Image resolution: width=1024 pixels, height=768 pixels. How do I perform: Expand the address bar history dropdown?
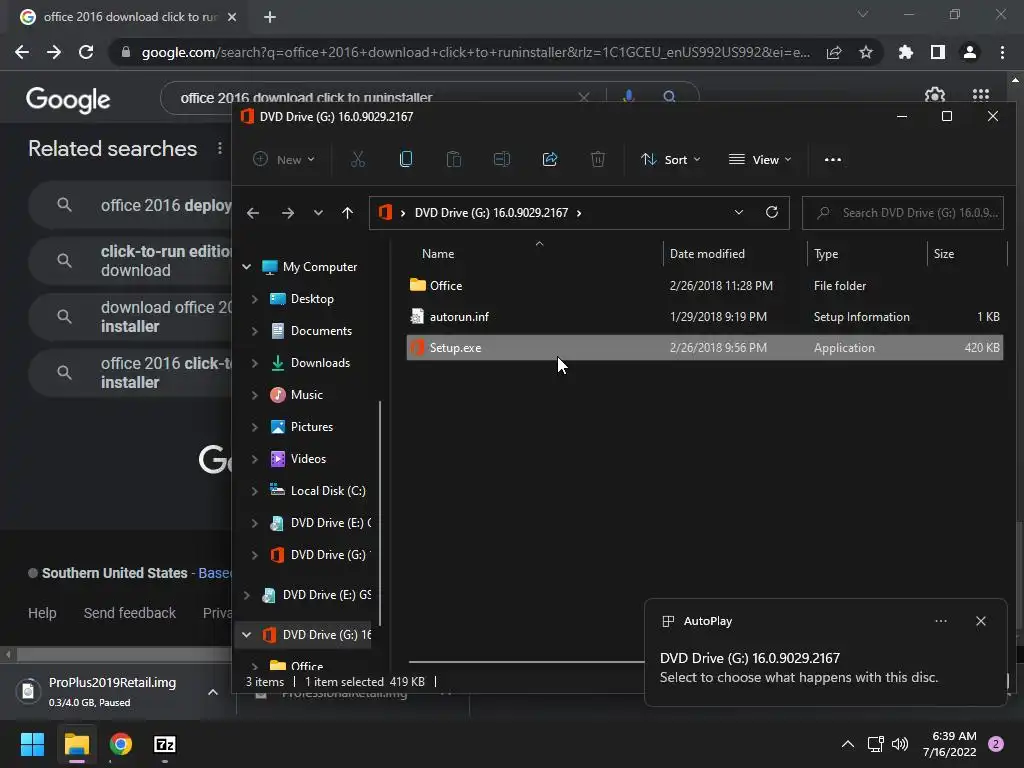739,212
